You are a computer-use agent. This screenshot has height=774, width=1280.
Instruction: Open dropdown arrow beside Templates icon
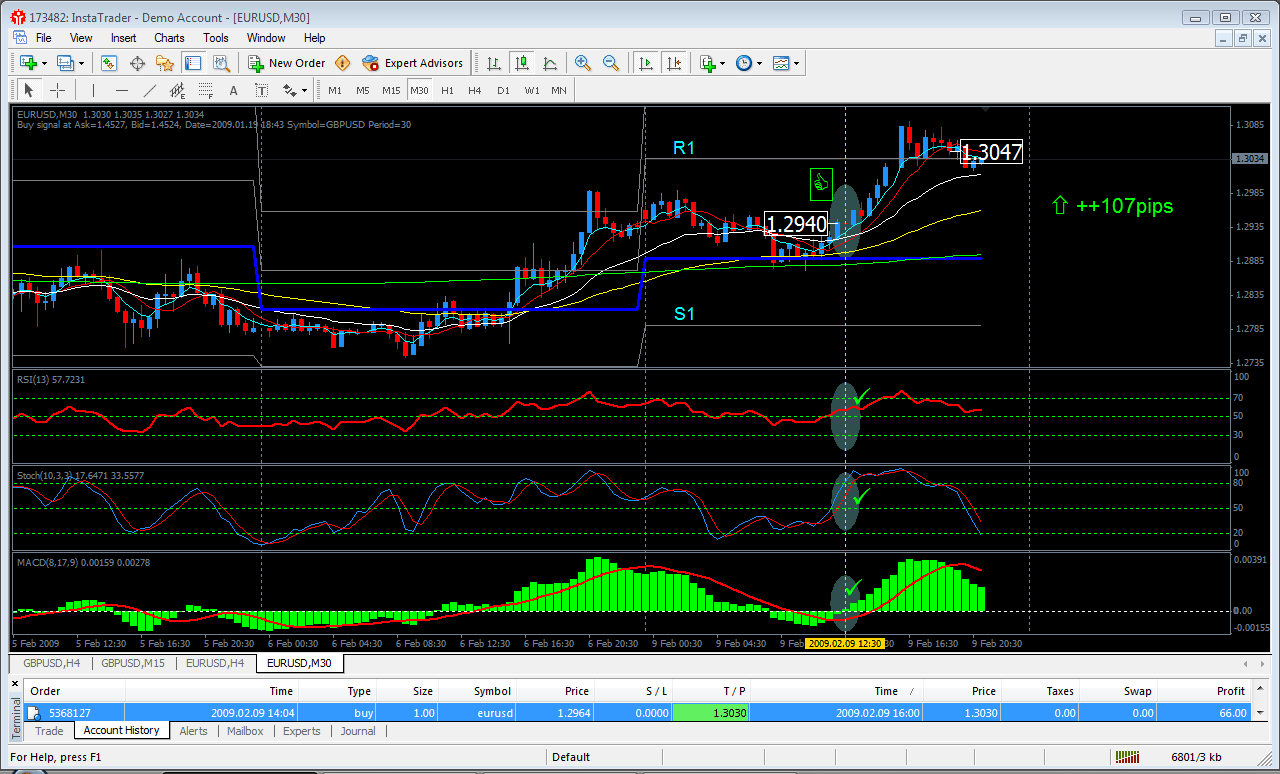796,63
